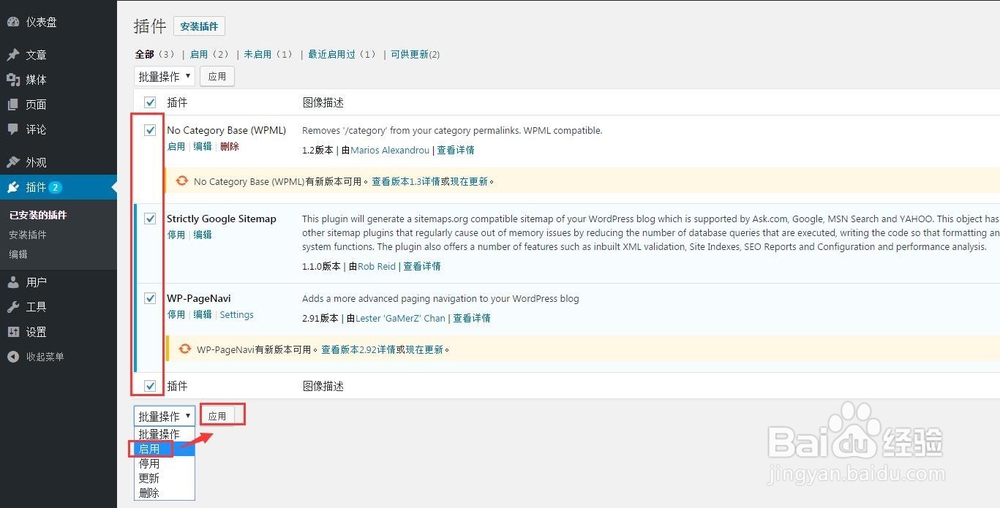Screen dimensions: 1000x508
Task: Filter plugins by 可供更新(2) tab
Action: pyautogui.click(x=415, y=55)
